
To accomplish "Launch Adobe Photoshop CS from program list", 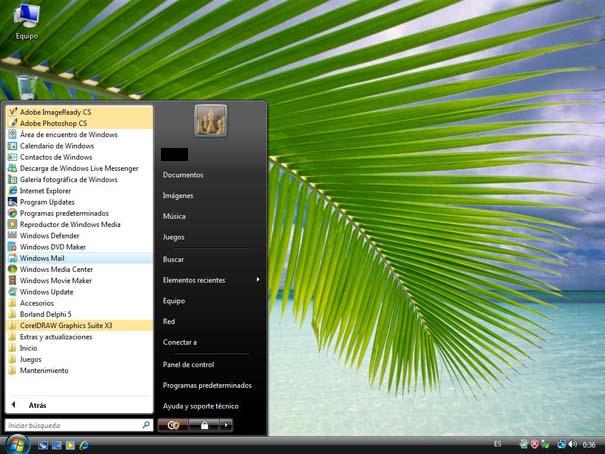I will (x=79, y=123).
